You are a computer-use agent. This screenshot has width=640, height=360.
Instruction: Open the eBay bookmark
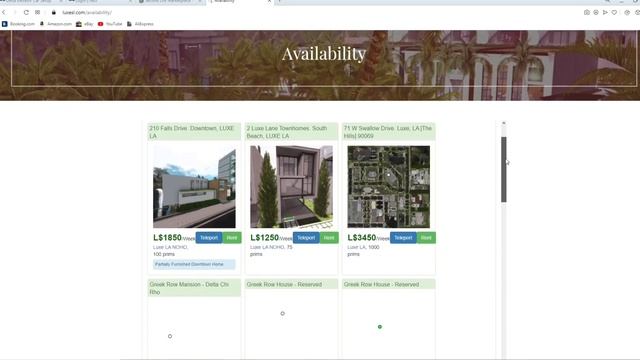point(84,24)
